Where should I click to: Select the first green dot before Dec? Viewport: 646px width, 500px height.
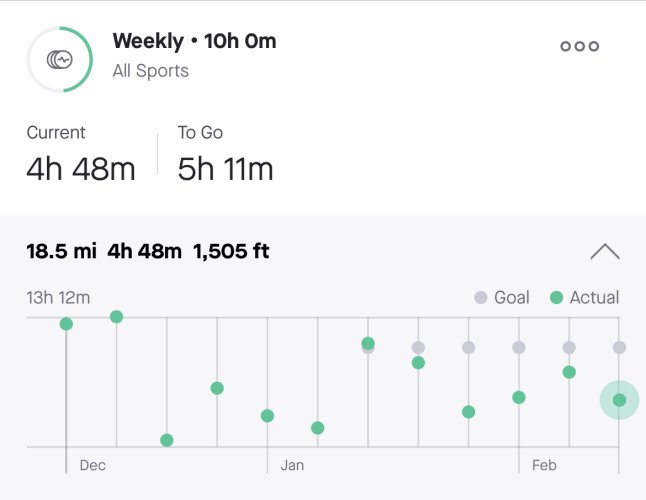click(66, 324)
